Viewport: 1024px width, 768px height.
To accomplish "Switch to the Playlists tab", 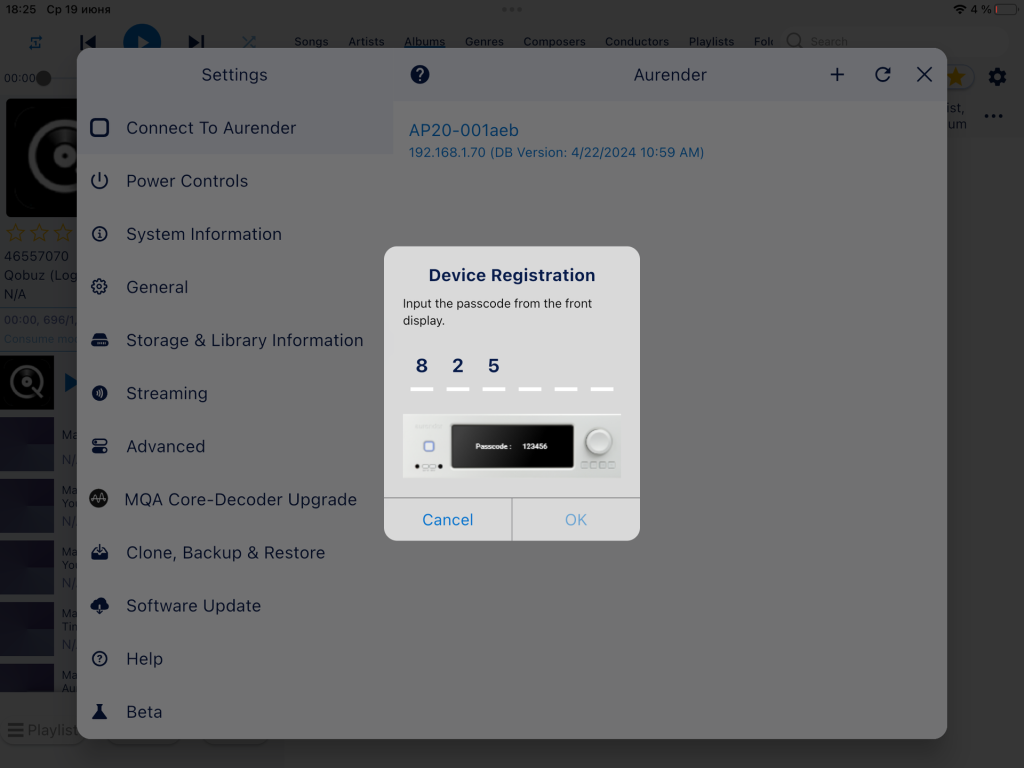I will click(711, 41).
